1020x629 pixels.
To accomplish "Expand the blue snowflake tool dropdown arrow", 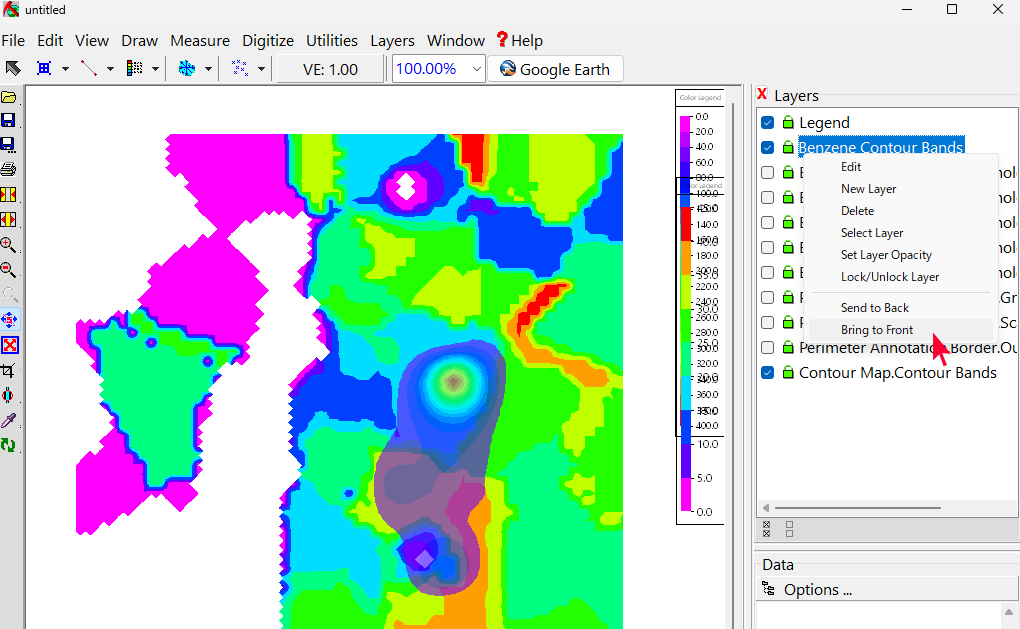I will point(208,69).
